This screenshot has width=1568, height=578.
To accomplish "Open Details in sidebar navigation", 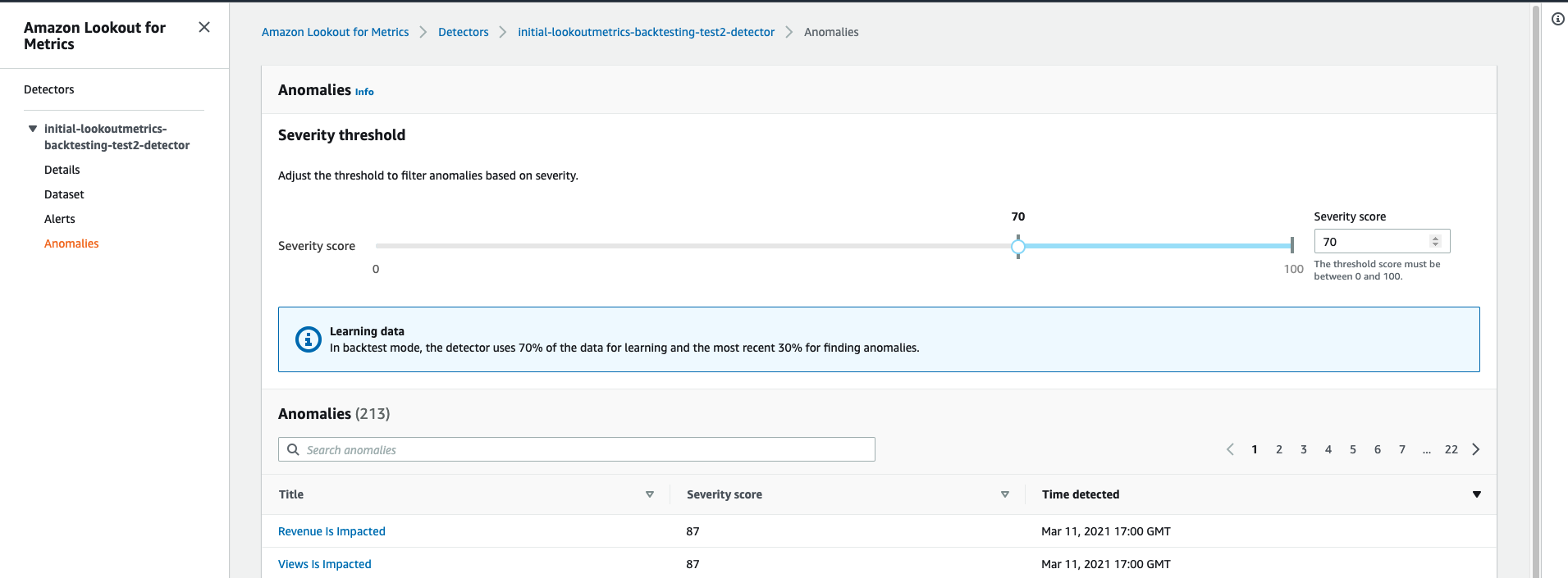I will pos(62,170).
